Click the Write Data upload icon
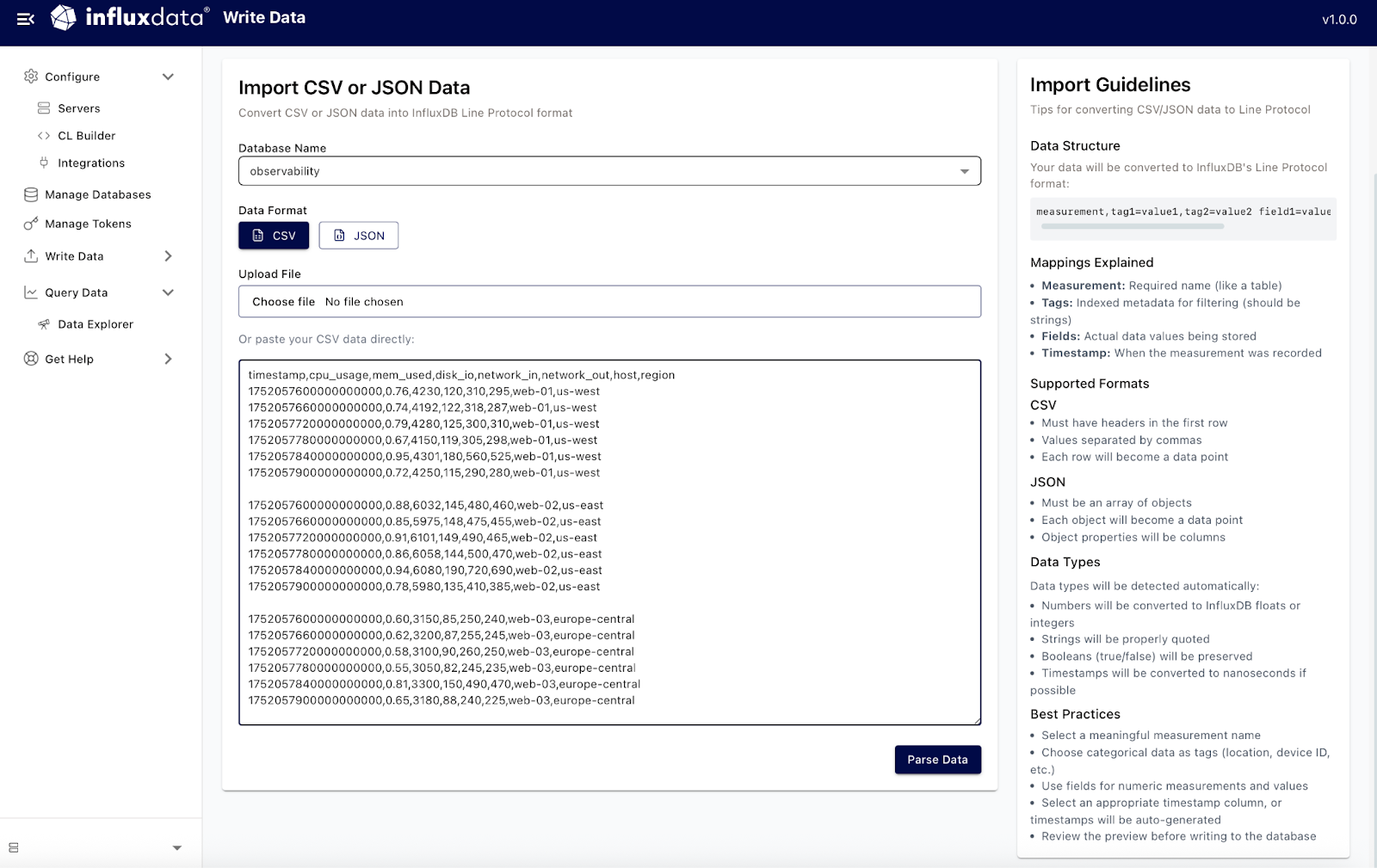The image size is (1377, 868). pyautogui.click(x=31, y=256)
